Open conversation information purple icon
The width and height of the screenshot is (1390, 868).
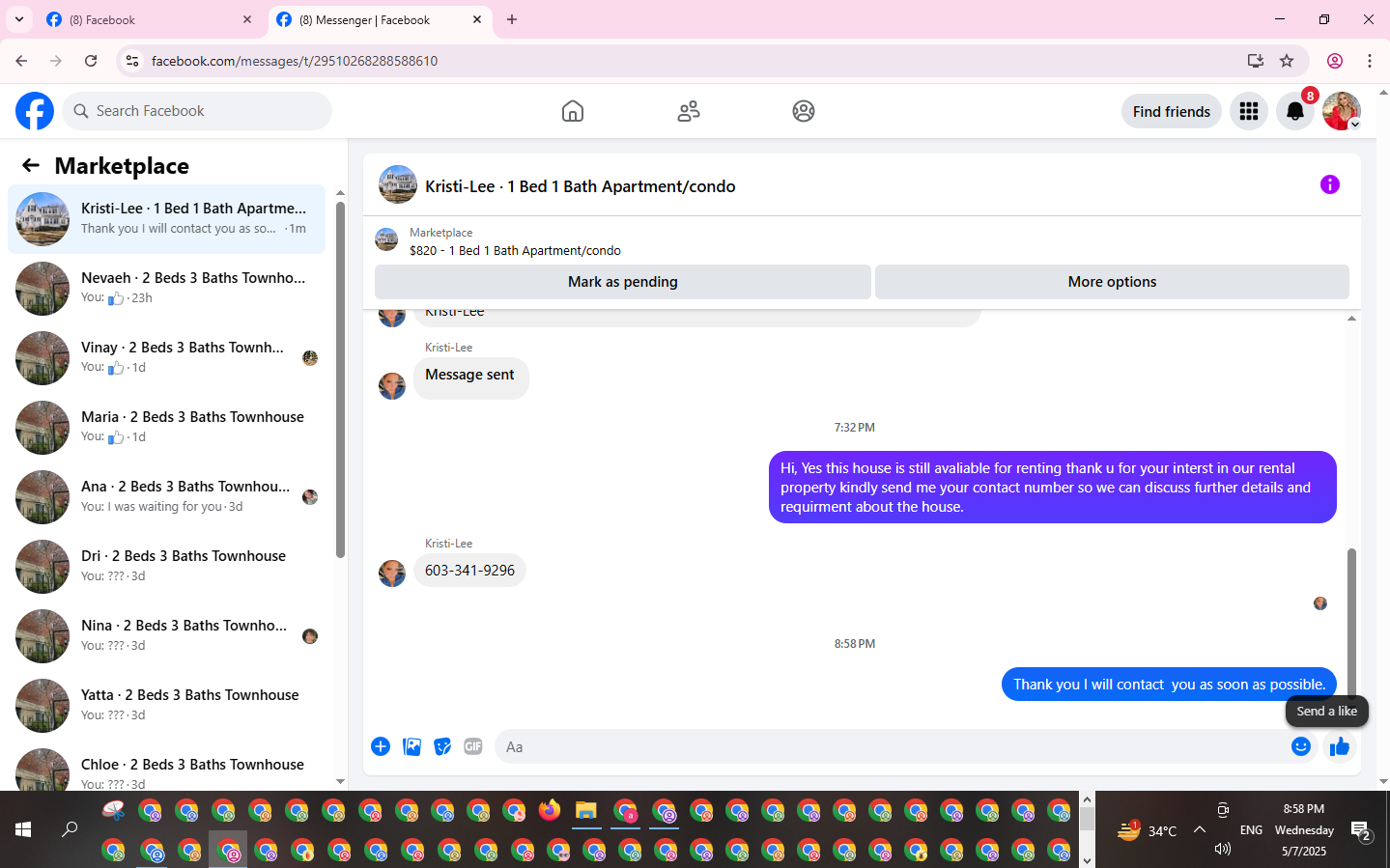point(1330,184)
